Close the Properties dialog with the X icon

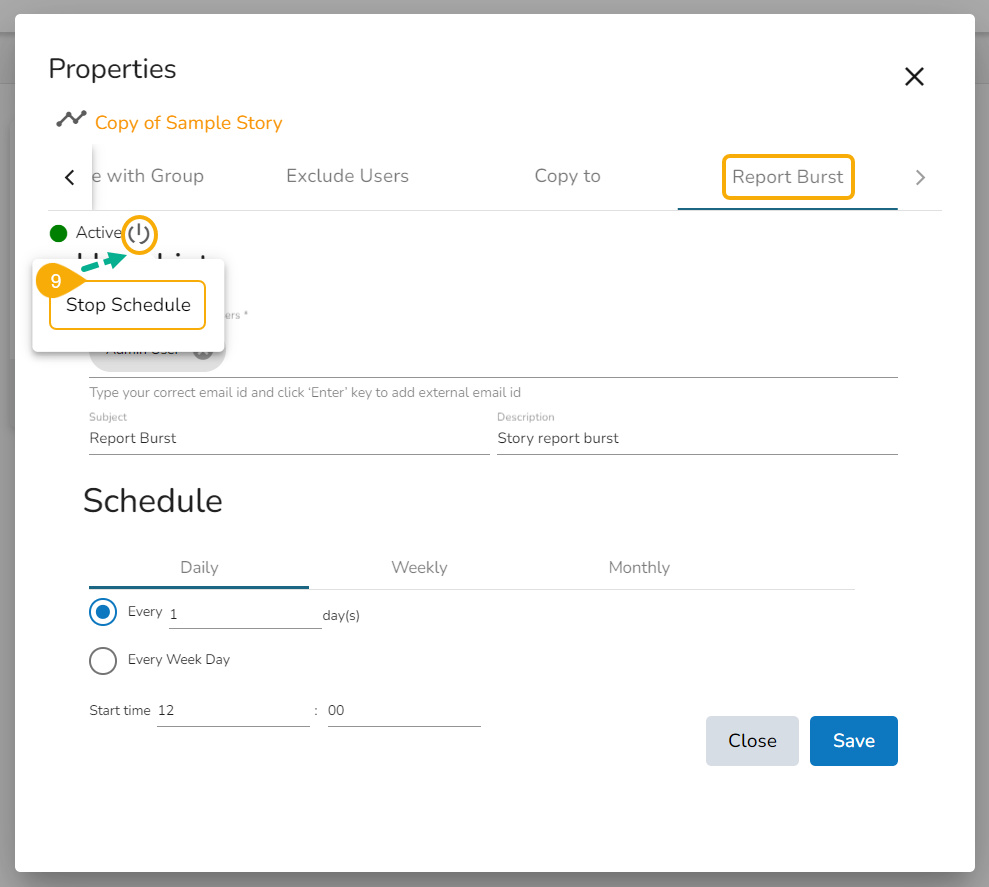point(914,77)
